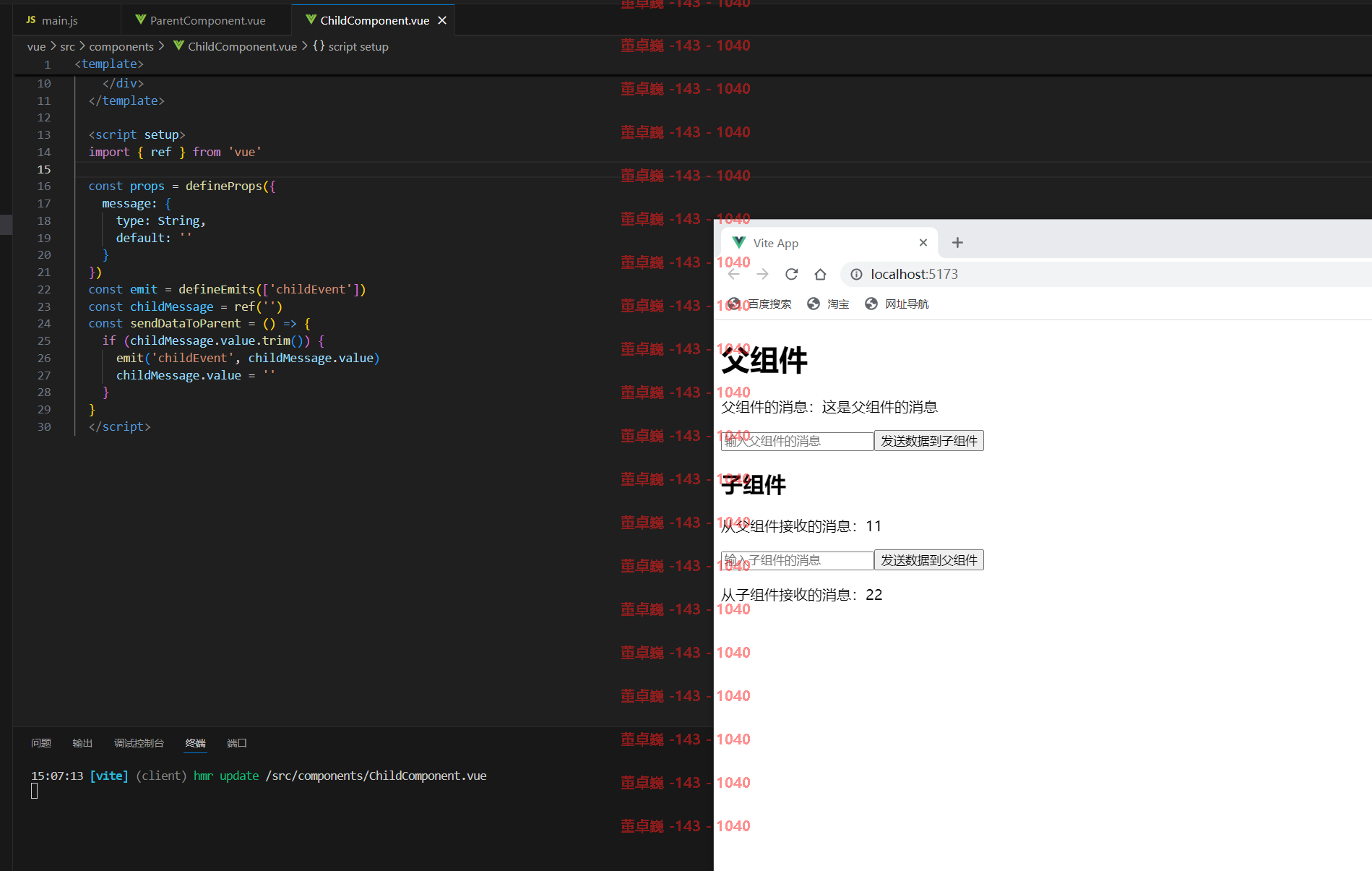The width and height of the screenshot is (1372, 871).
Task: Click the emit('childEvent') call on line 26
Action: 248,358
